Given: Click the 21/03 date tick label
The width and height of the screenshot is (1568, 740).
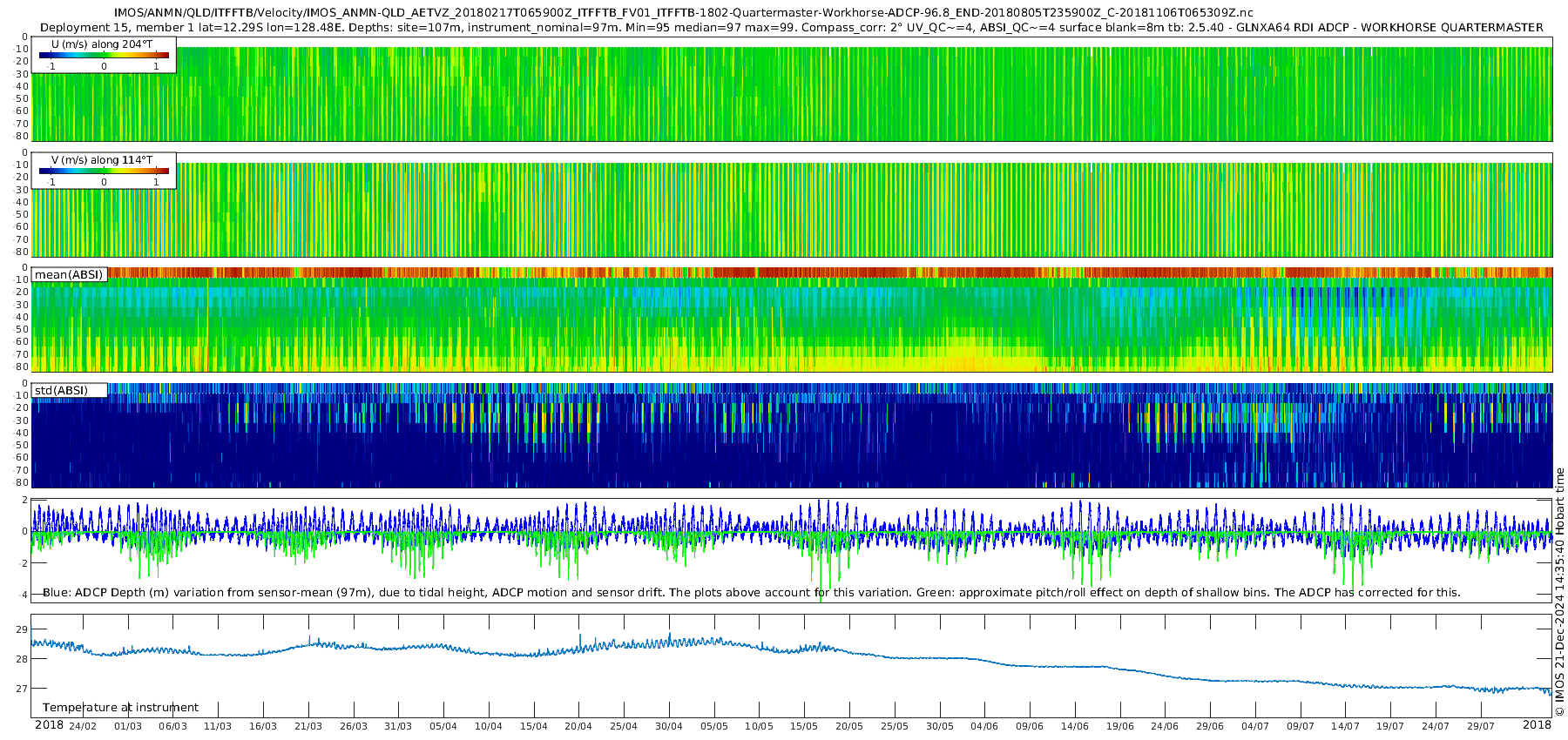Looking at the screenshot, I should tap(308, 726).
